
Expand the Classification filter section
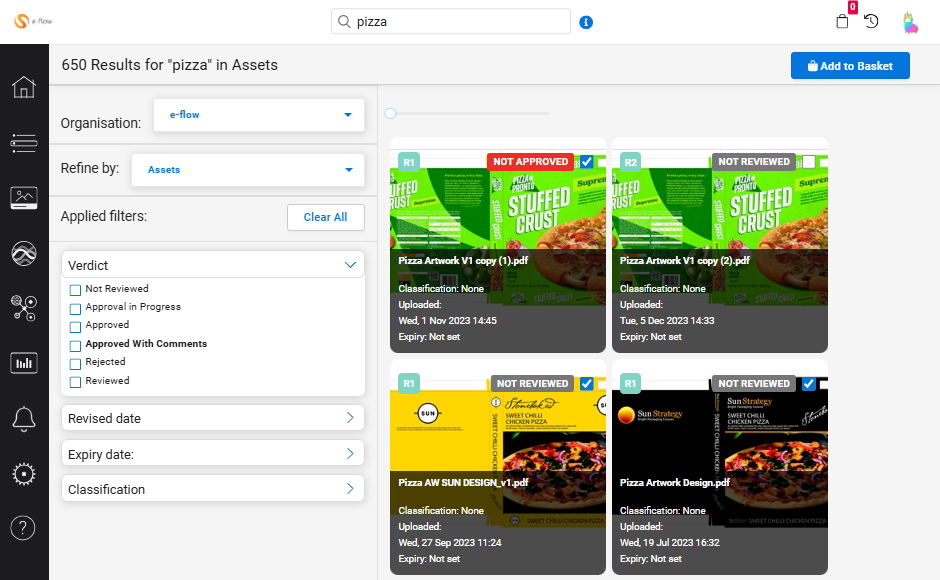tap(212, 489)
